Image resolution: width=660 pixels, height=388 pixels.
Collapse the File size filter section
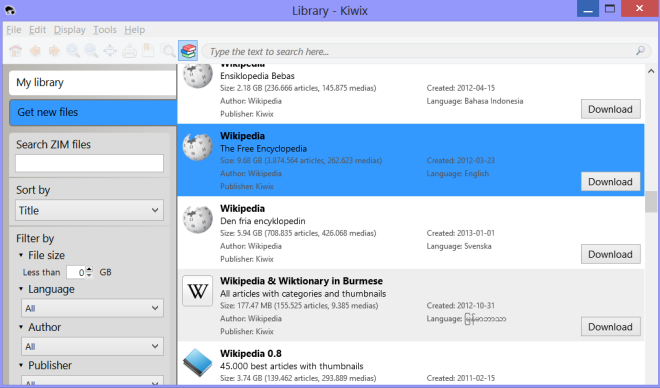point(21,255)
